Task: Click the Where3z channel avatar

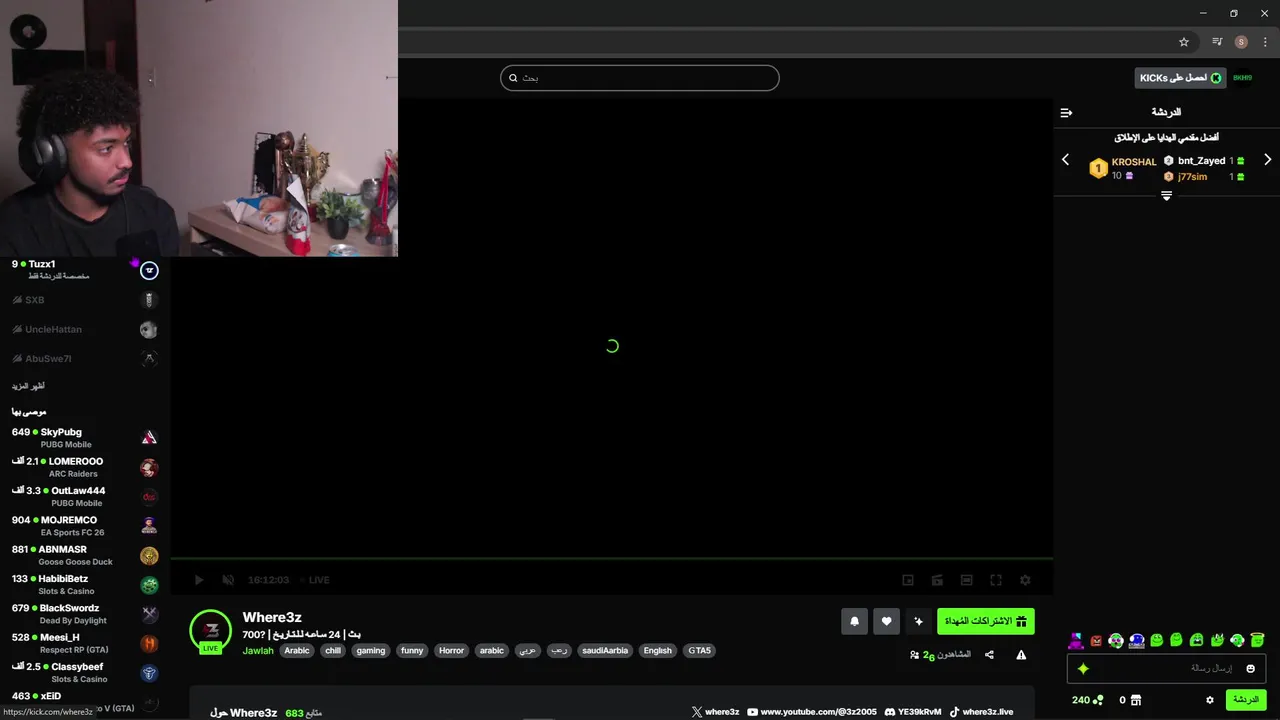Action: [211, 630]
